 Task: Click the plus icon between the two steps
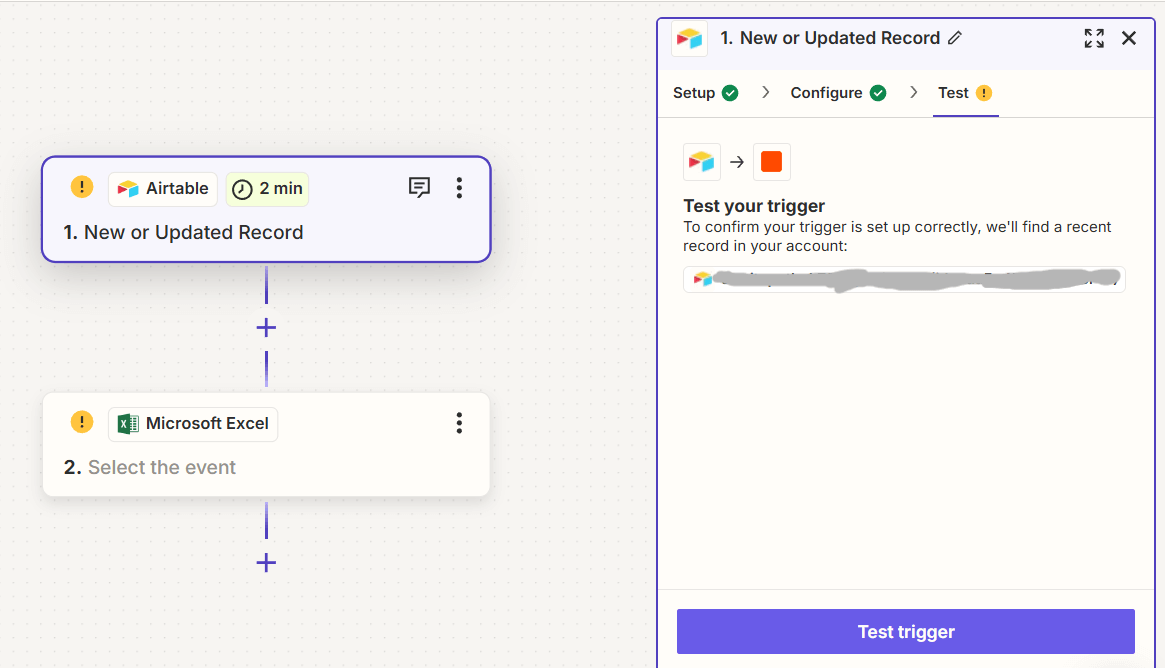point(266,327)
